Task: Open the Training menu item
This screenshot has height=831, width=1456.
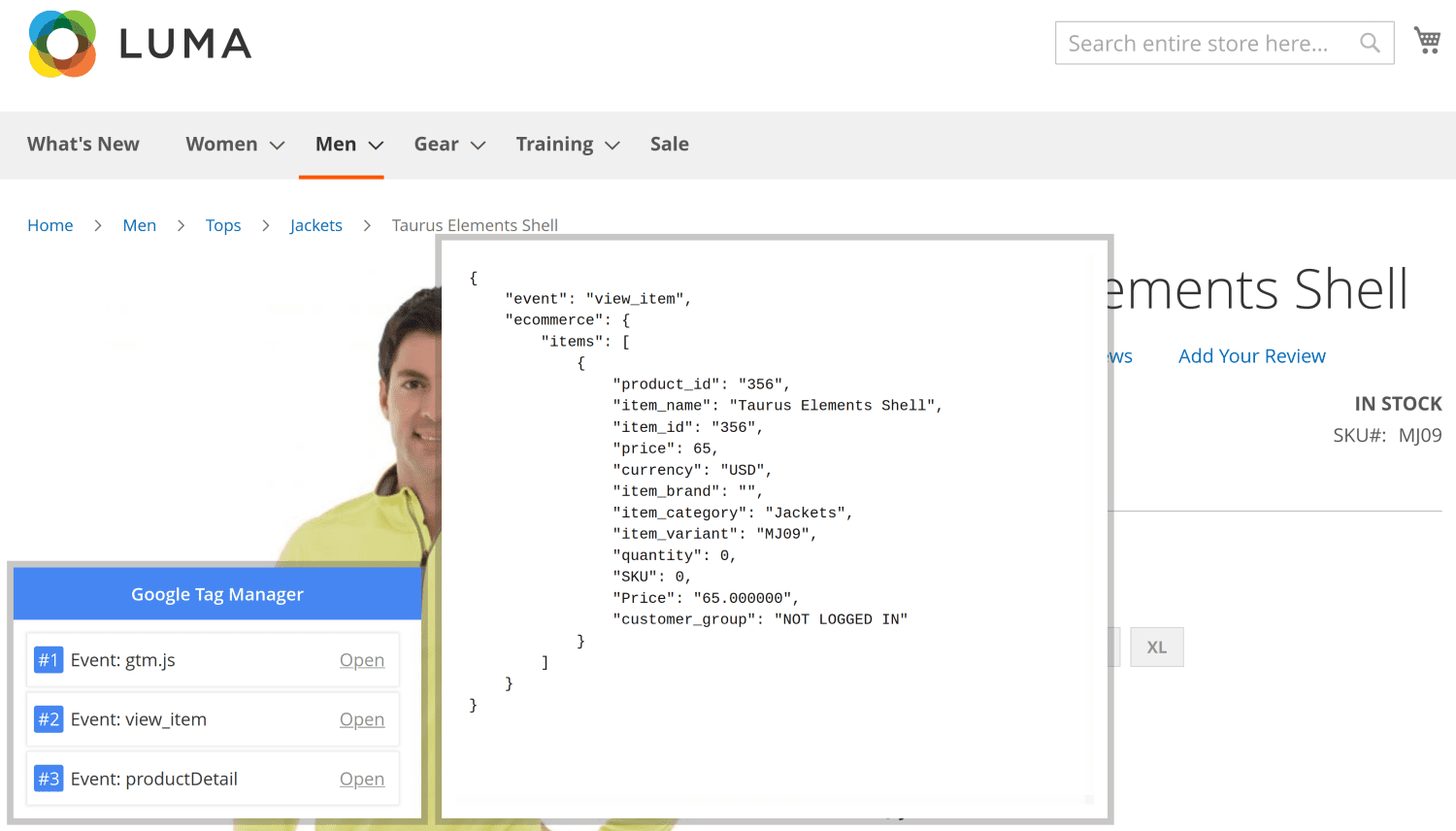Action: [554, 144]
